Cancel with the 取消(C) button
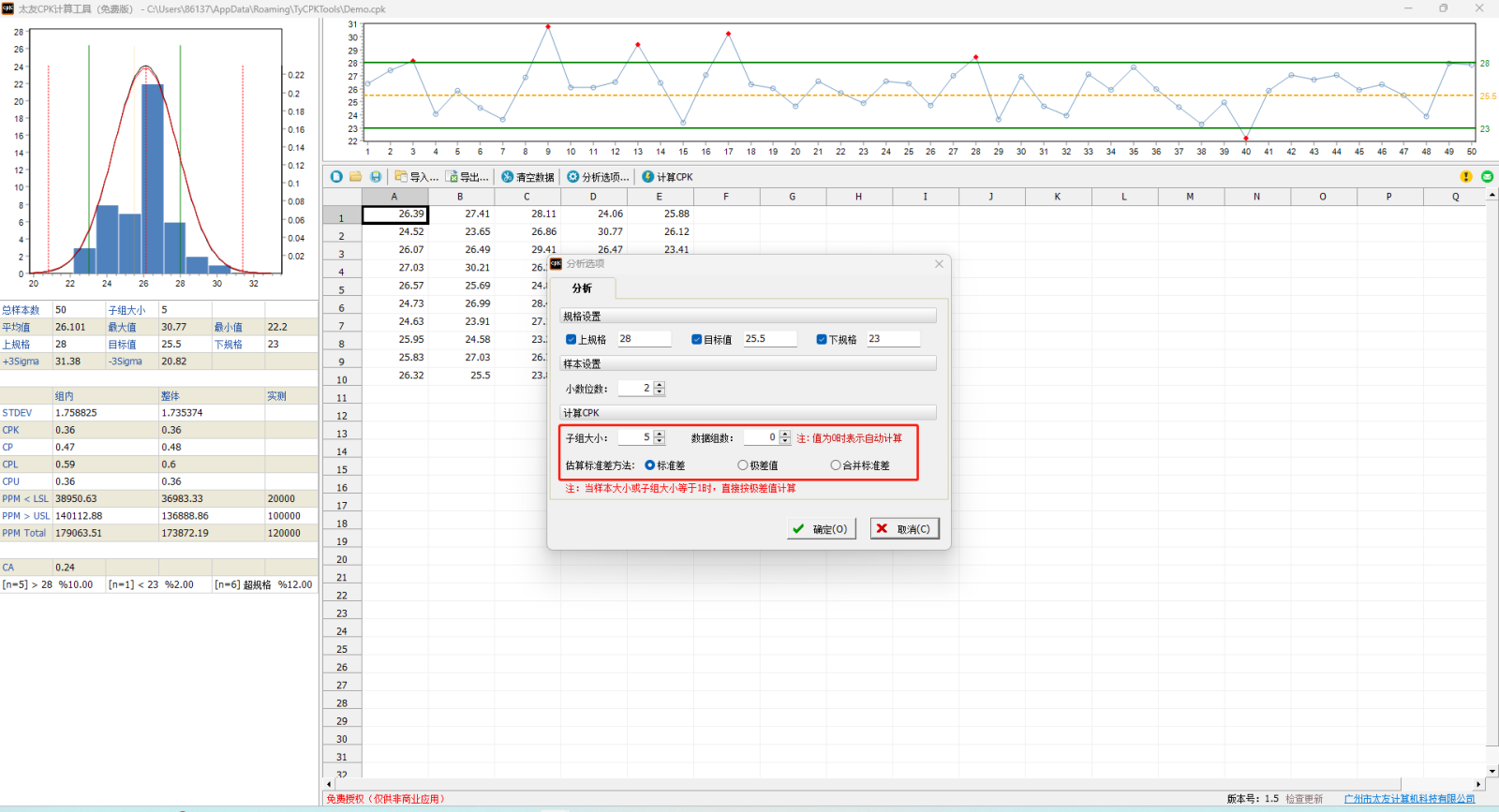The width and height of the screenshot is (1499, 812). pos(904,529)
